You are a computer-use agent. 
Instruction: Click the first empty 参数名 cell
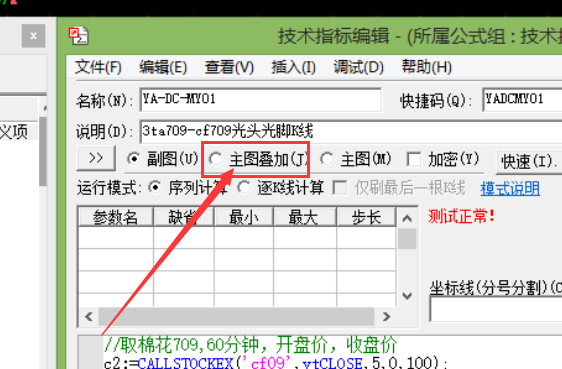pyautogui.click(x=115, y=238)
